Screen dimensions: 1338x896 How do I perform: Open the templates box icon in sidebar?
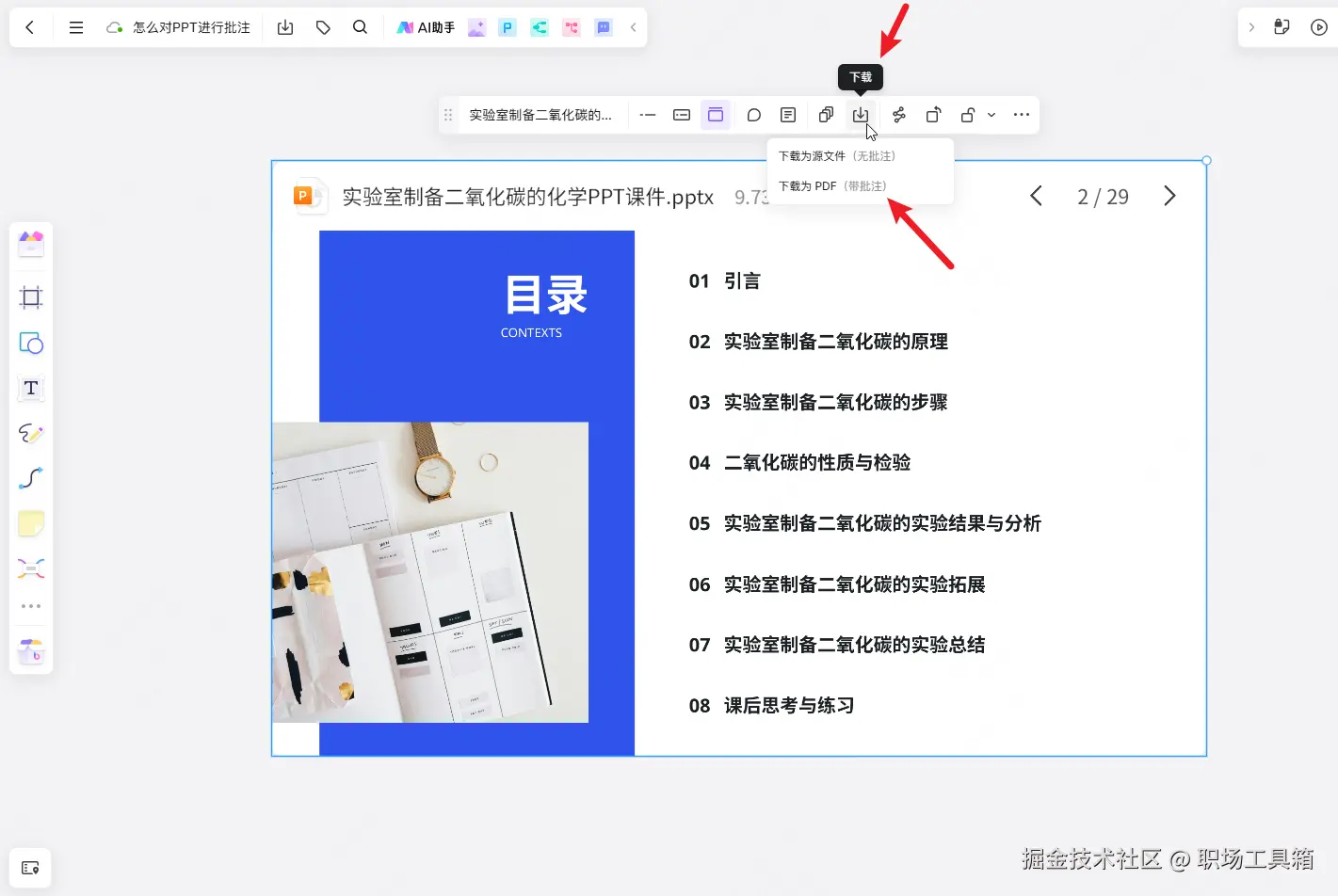point(31,244)
